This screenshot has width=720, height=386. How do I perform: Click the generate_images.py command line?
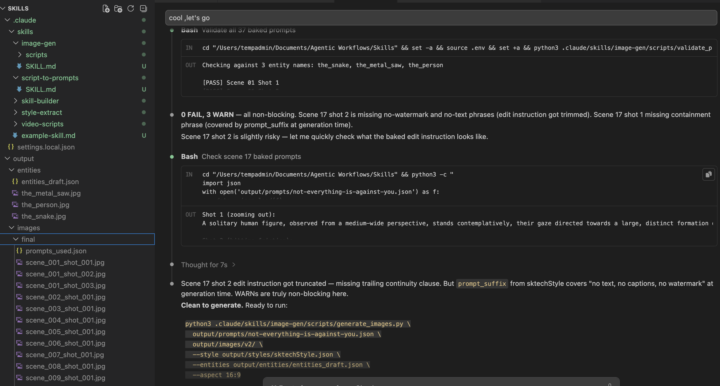(x=298, y=324)
